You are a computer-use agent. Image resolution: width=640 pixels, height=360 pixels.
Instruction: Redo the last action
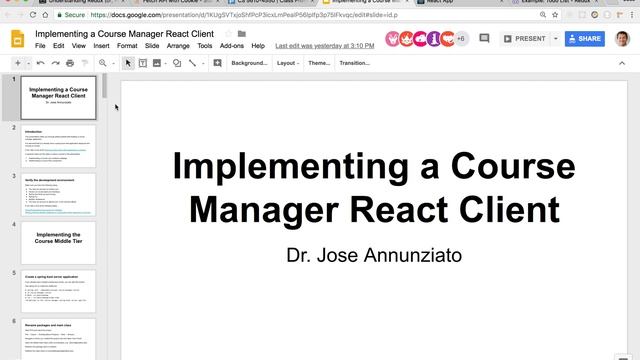pyautogui.click(x=56, y=63)
